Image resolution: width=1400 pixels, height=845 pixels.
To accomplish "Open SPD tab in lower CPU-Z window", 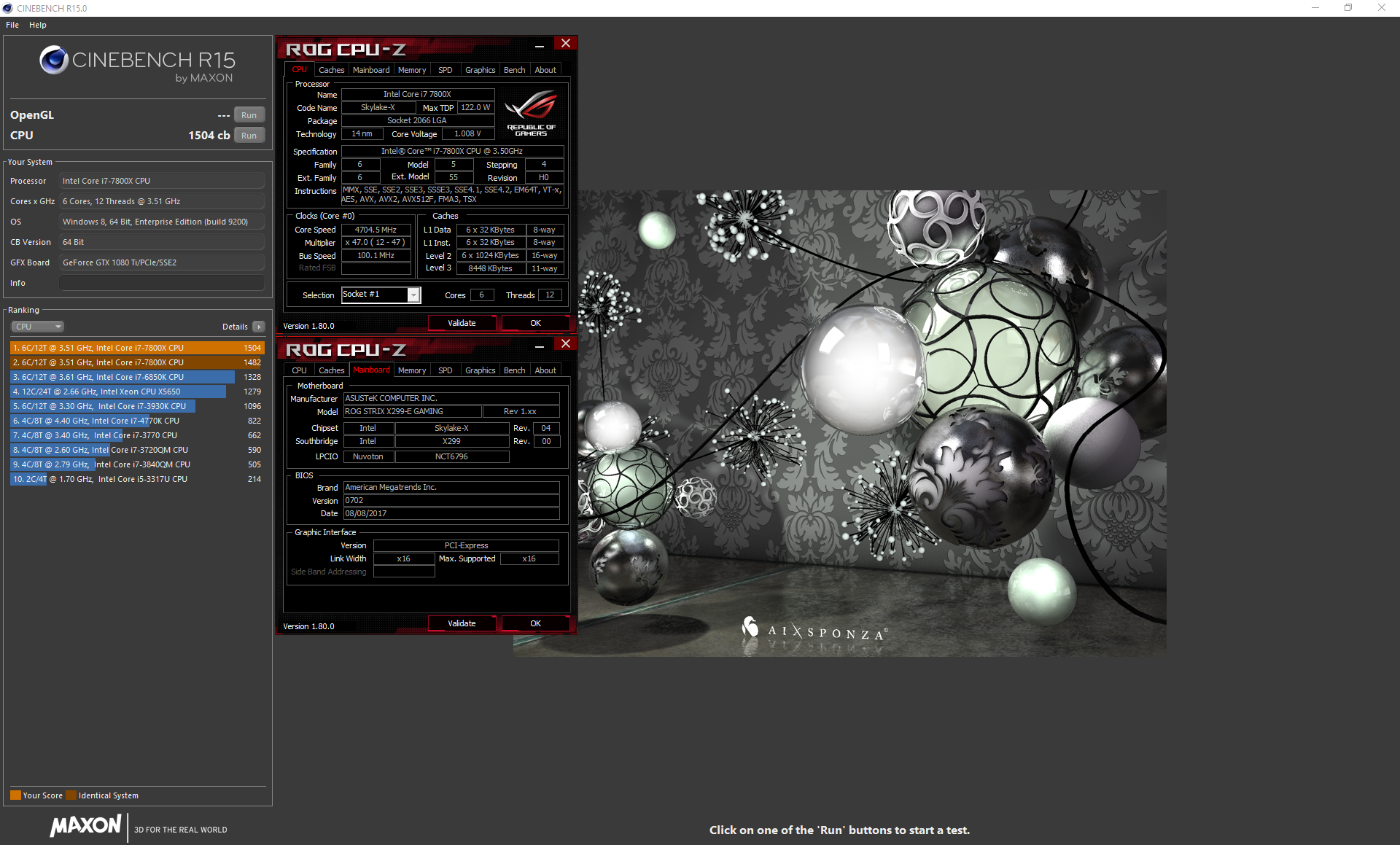I will coord(445,370).
